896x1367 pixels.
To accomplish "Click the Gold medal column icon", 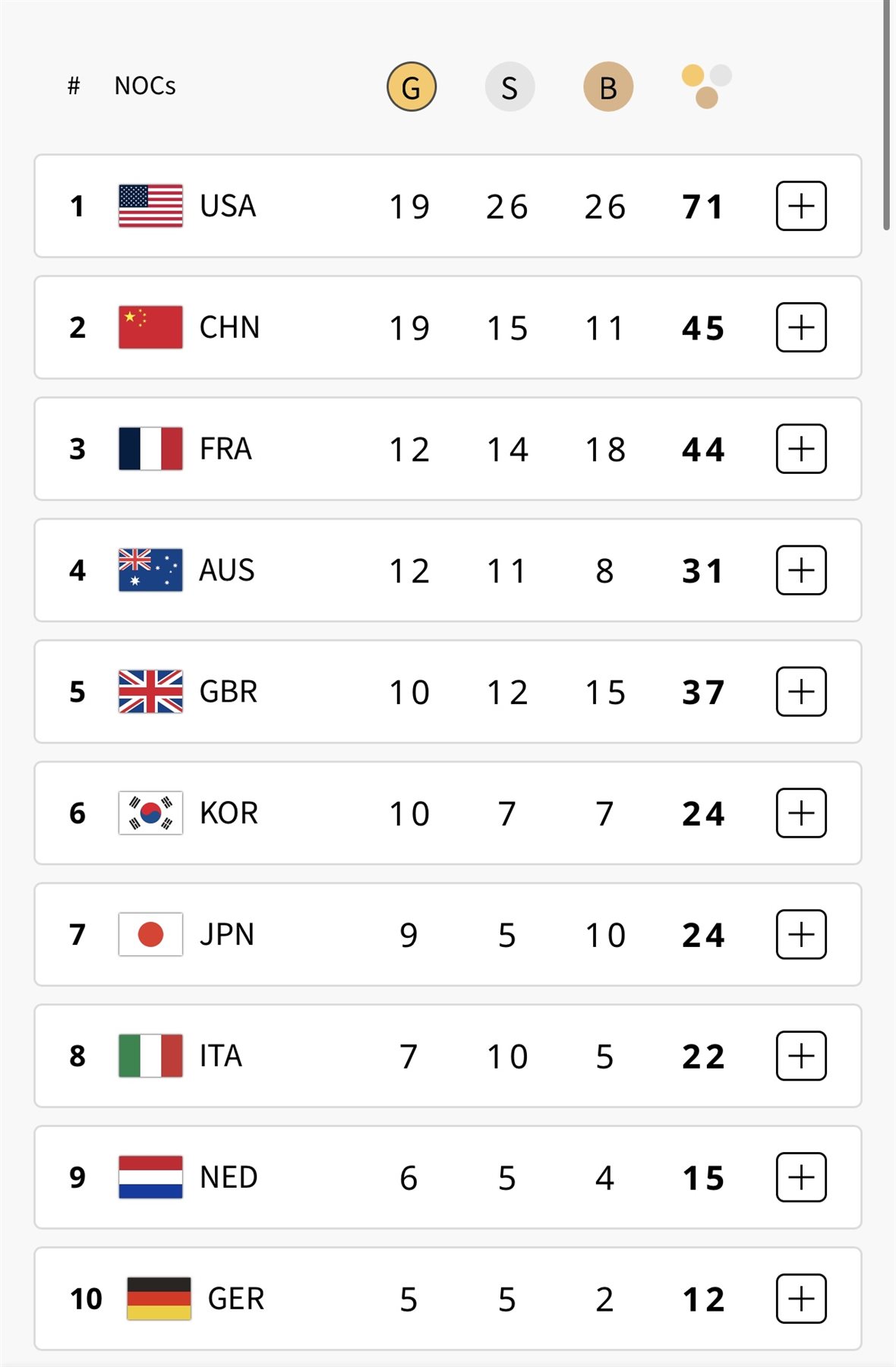I will coord(411,87).
